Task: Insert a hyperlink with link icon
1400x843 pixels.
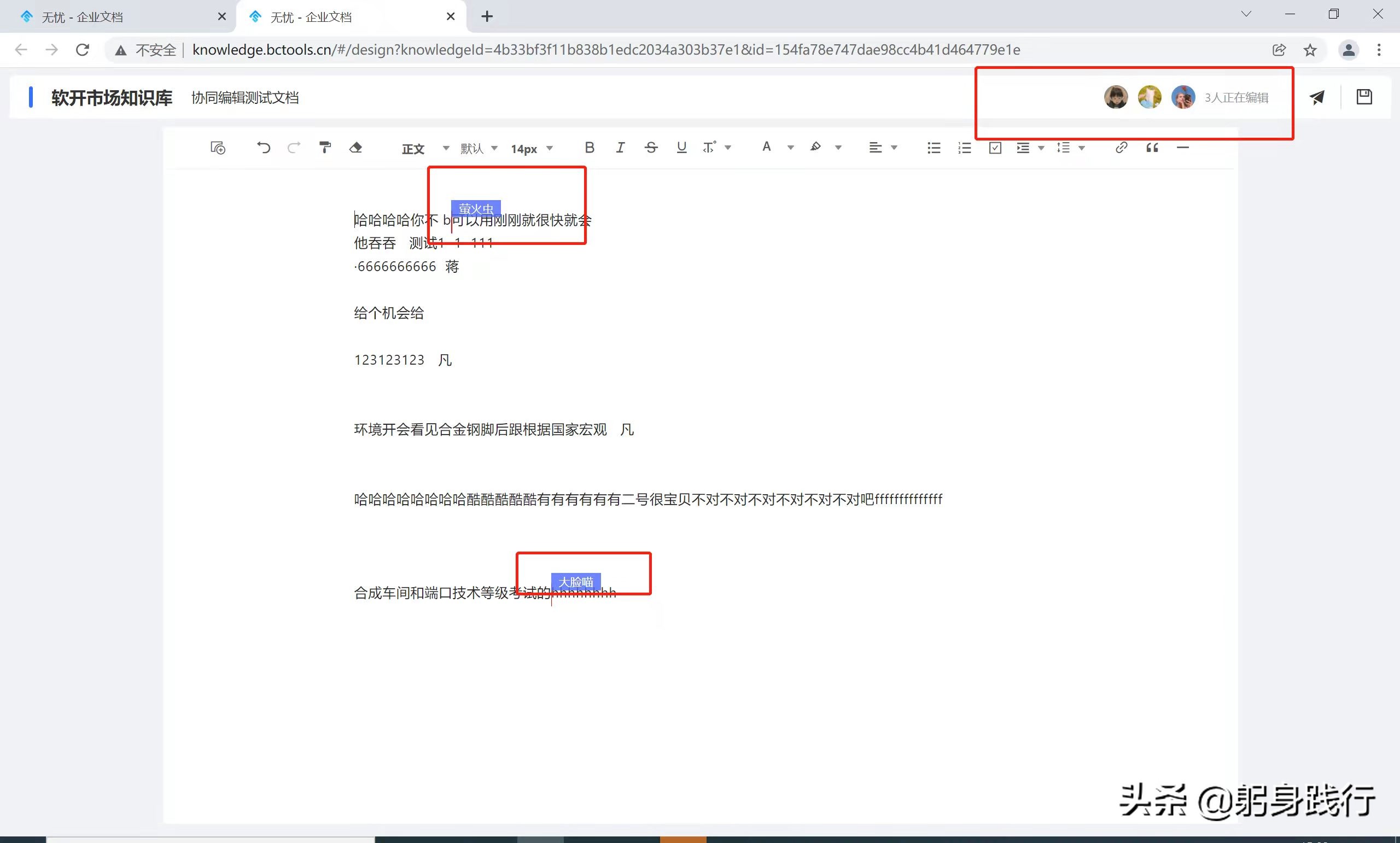Action: (1121, 148)
